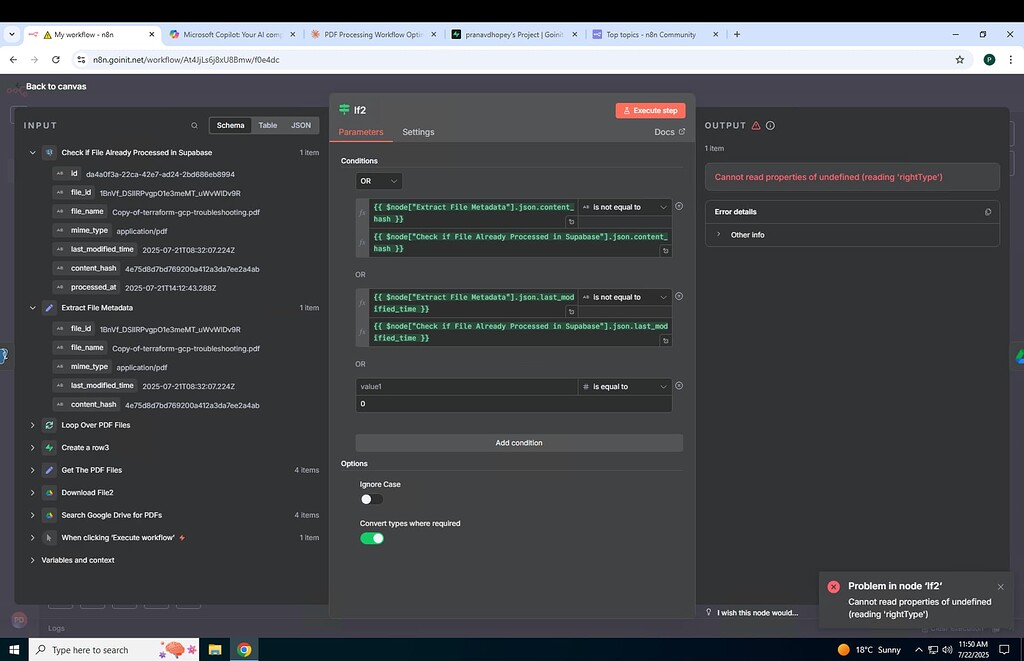The width and height of the screenshot is (1024, 661).
Task: Click the search icon in INPUT panel
Action: pos(194,126)
